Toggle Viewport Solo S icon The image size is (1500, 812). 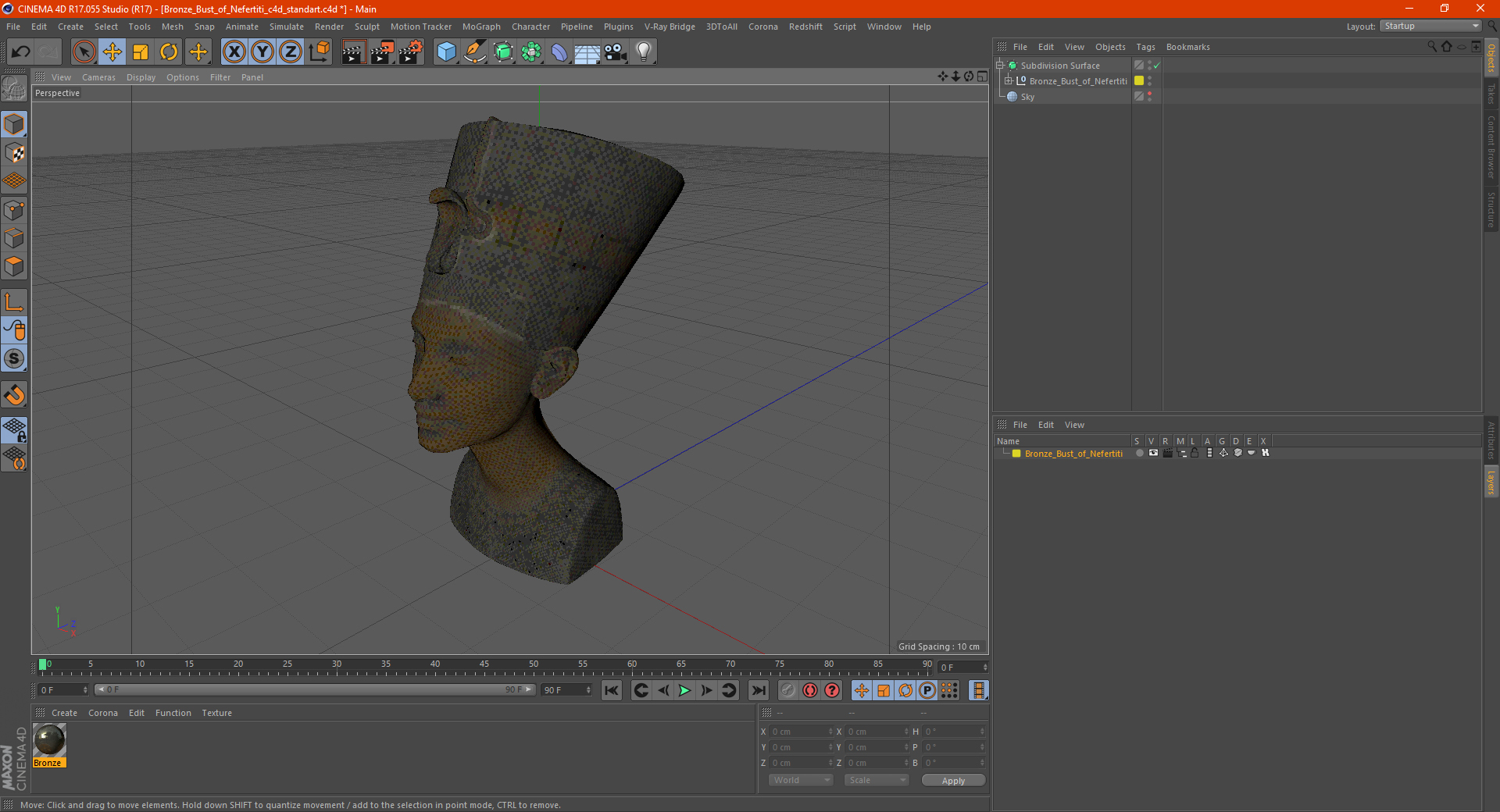14,358
